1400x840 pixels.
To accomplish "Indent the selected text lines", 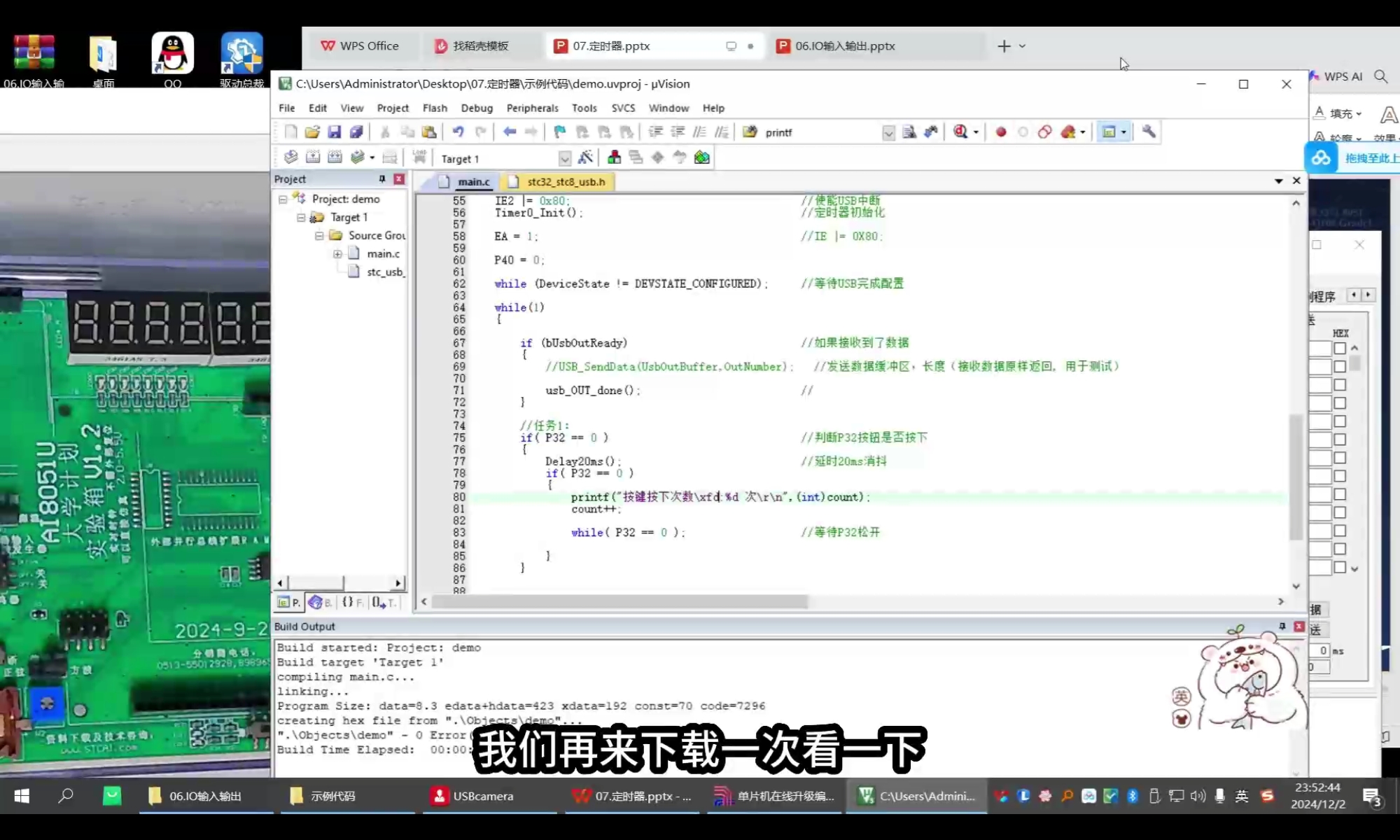I will (x=655, y=132).
